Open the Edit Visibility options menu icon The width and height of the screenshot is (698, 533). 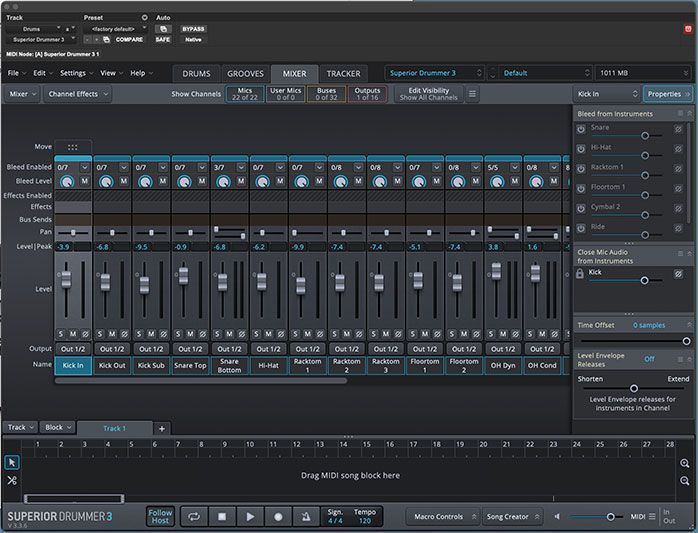(x=472, y=94)
